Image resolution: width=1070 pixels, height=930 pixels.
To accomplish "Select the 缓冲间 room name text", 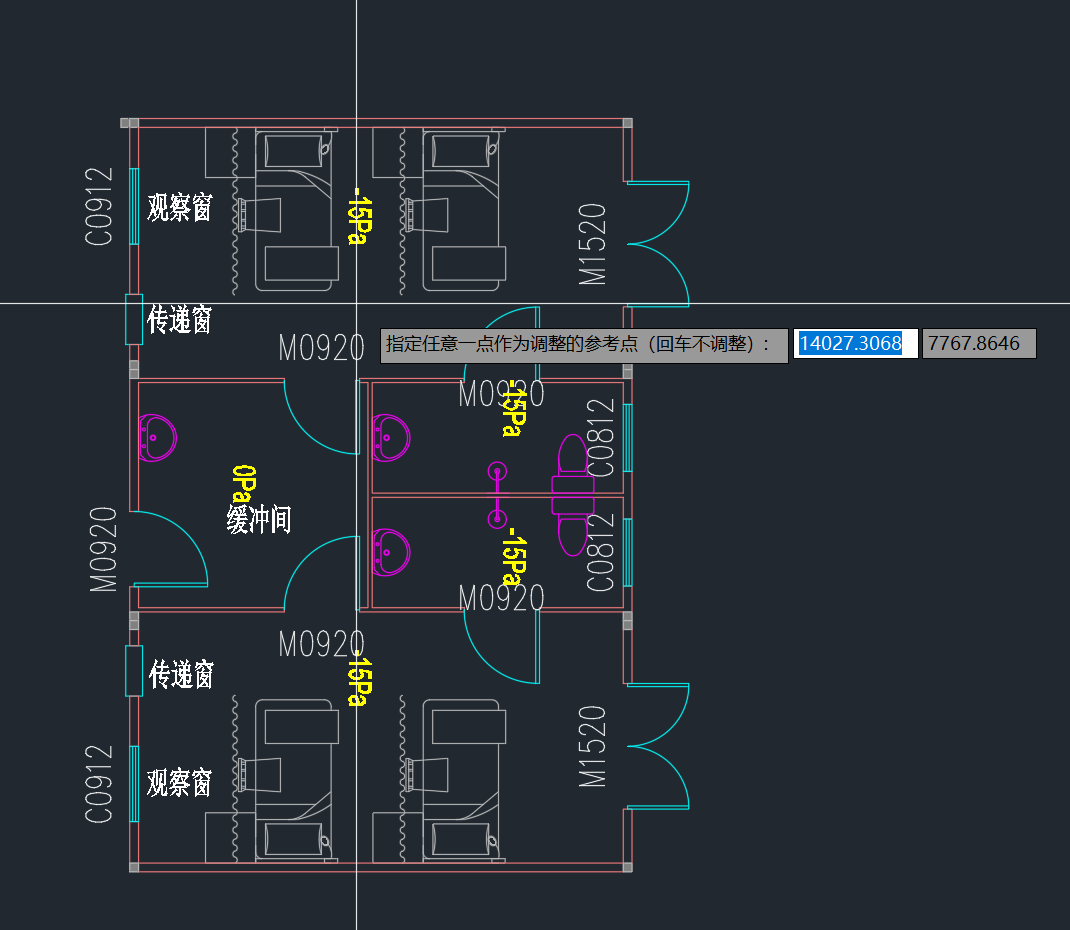I will tap(259, 520).
